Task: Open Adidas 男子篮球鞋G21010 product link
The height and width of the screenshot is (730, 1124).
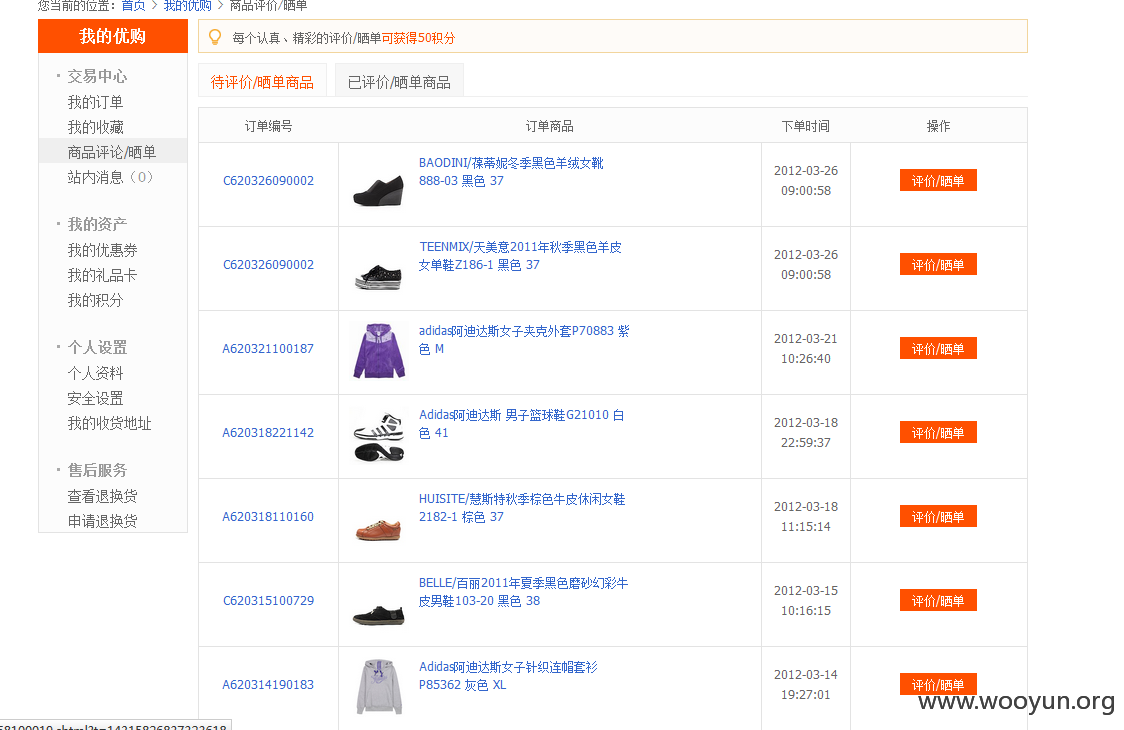Action: click(x=522, y=424)
